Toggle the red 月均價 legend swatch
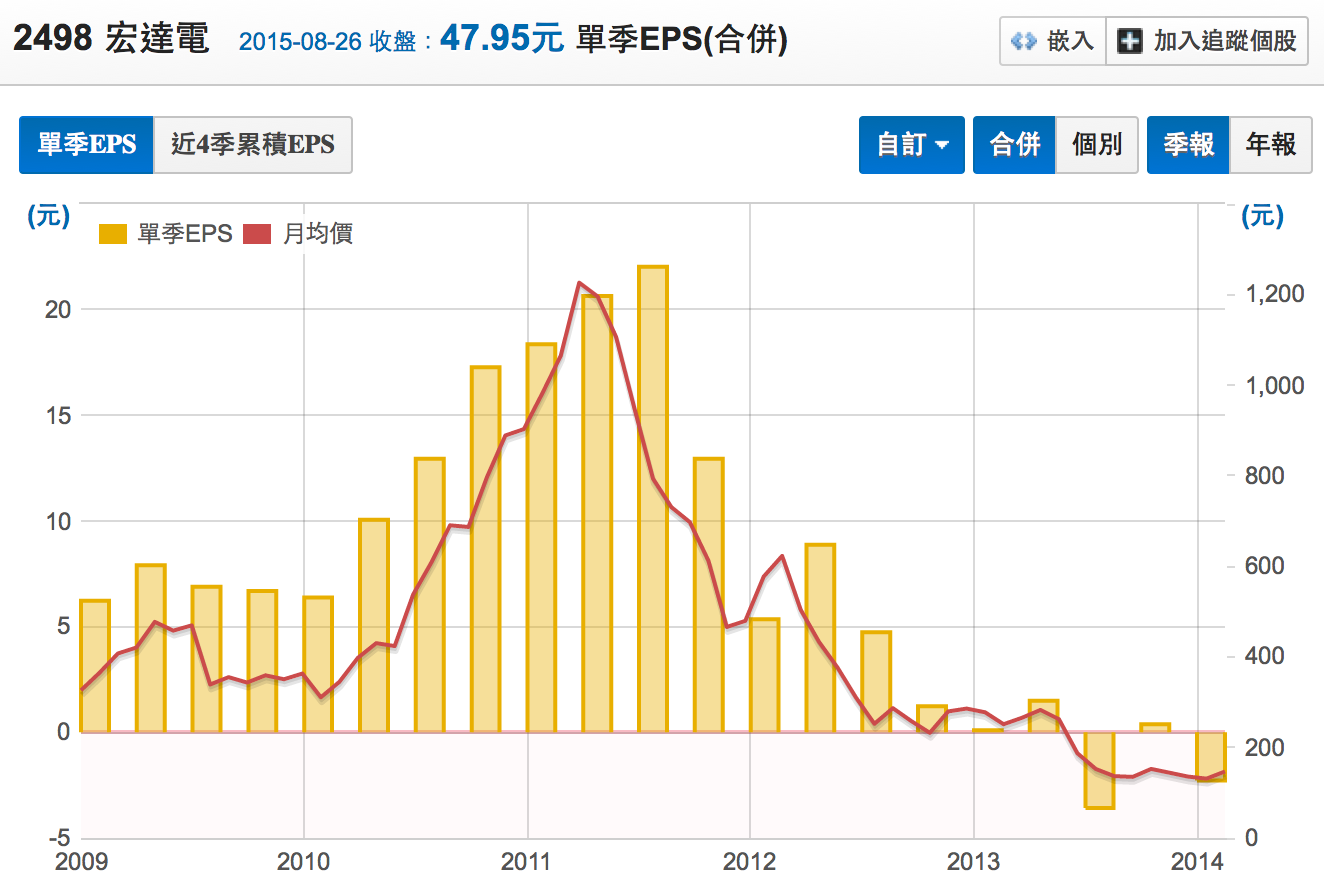 [x=257, y=234]
